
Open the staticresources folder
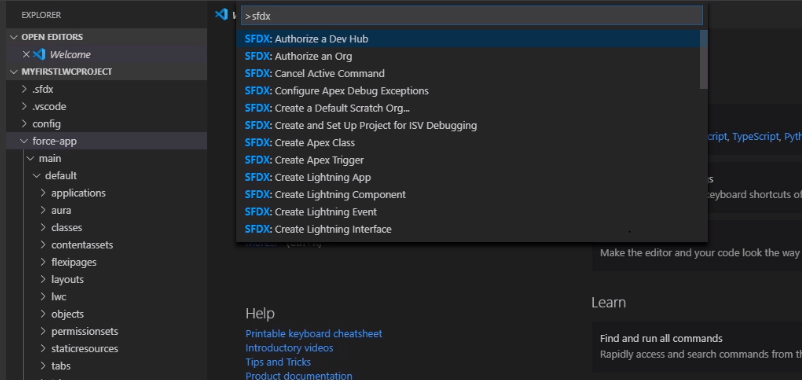tap(84, 348)
